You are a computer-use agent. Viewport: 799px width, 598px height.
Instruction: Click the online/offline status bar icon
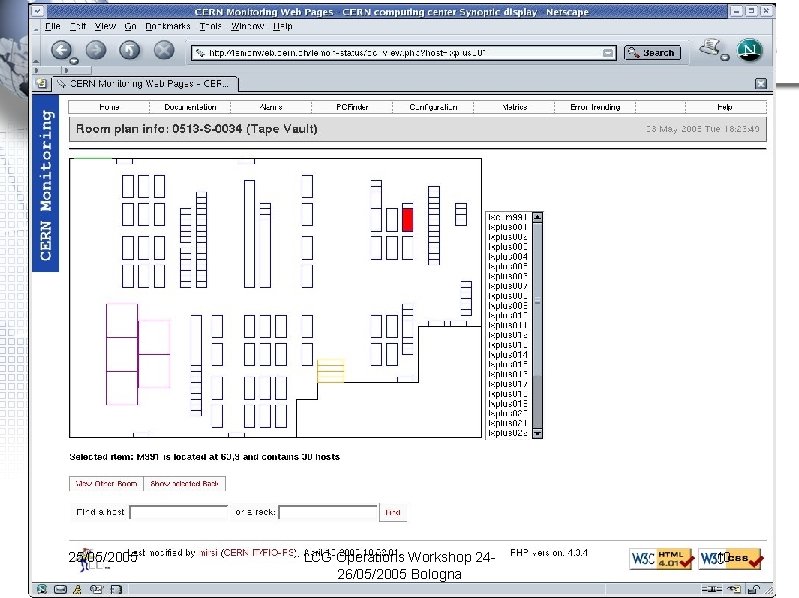[x=711, y=589]
